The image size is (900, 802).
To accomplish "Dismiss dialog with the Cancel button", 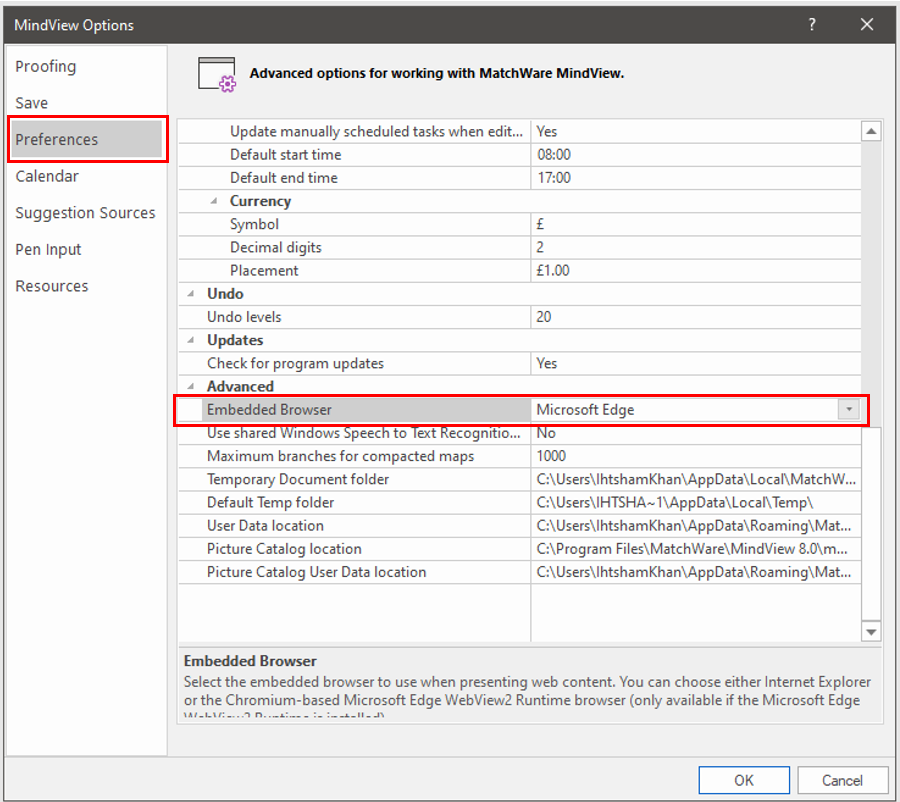I will click(x=842, y=780).
